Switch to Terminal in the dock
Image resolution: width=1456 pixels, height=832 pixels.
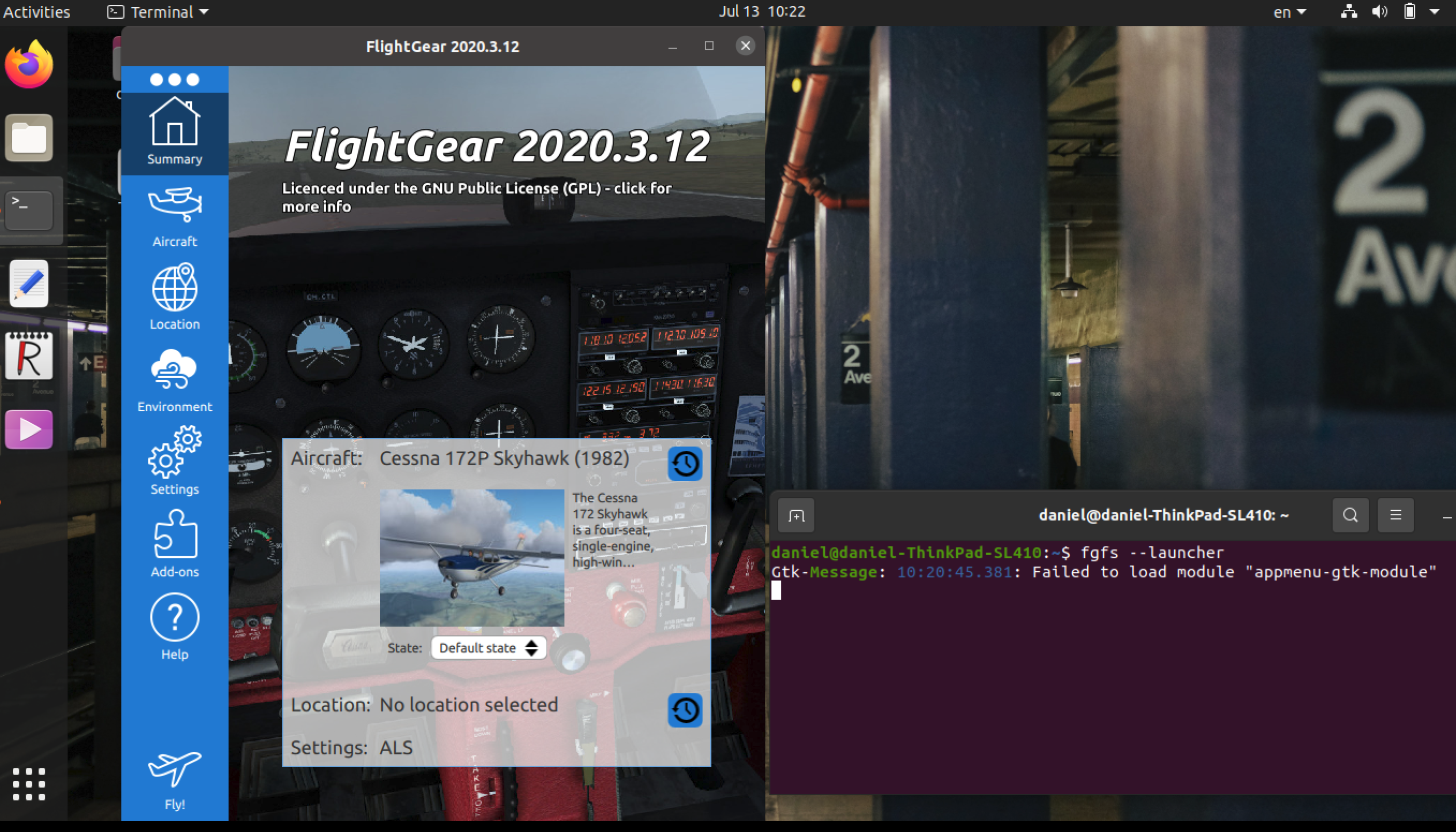click(x=29, y=210)
